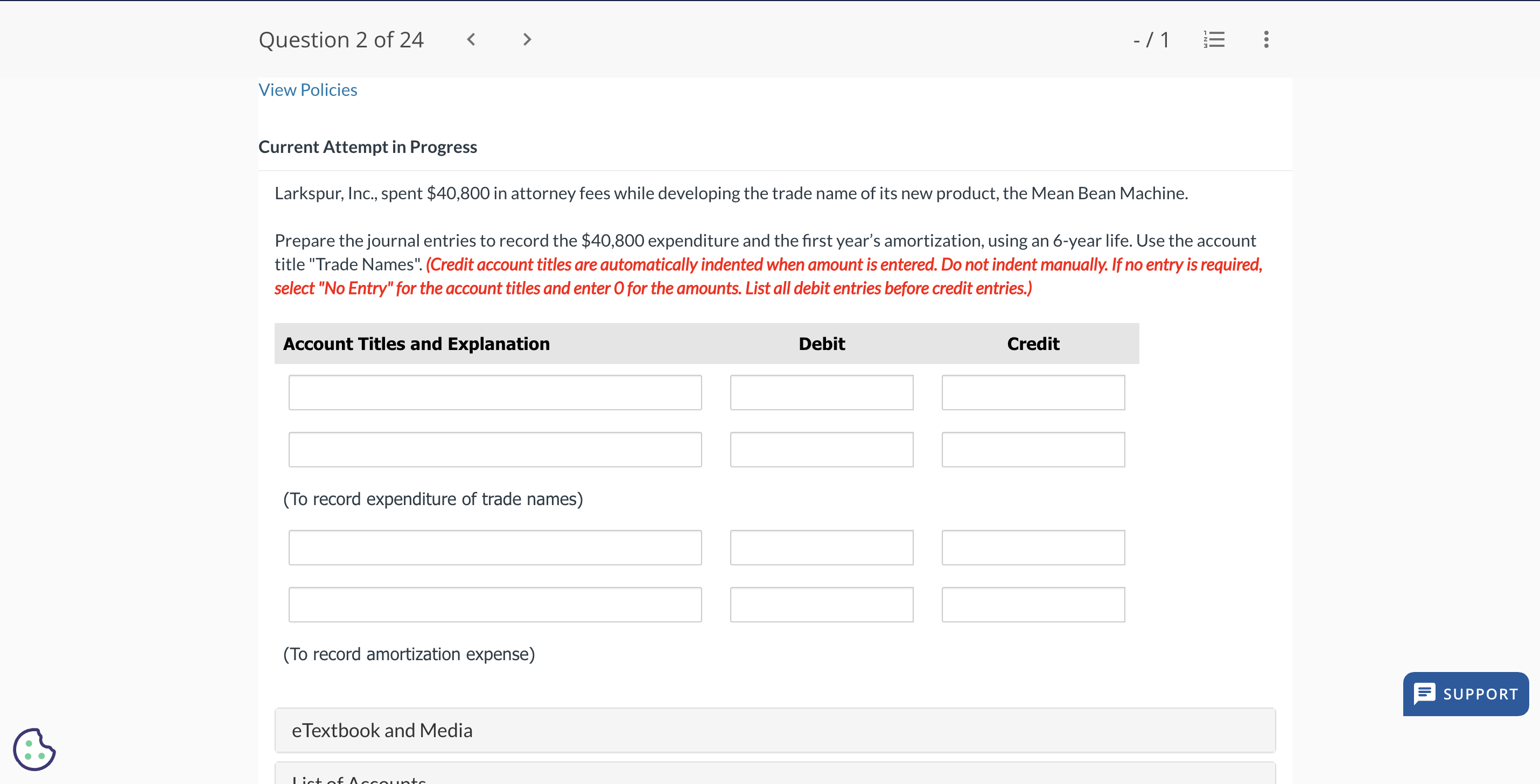
Task: Expand the eTextbook and Media section
Action: (774, 730)
